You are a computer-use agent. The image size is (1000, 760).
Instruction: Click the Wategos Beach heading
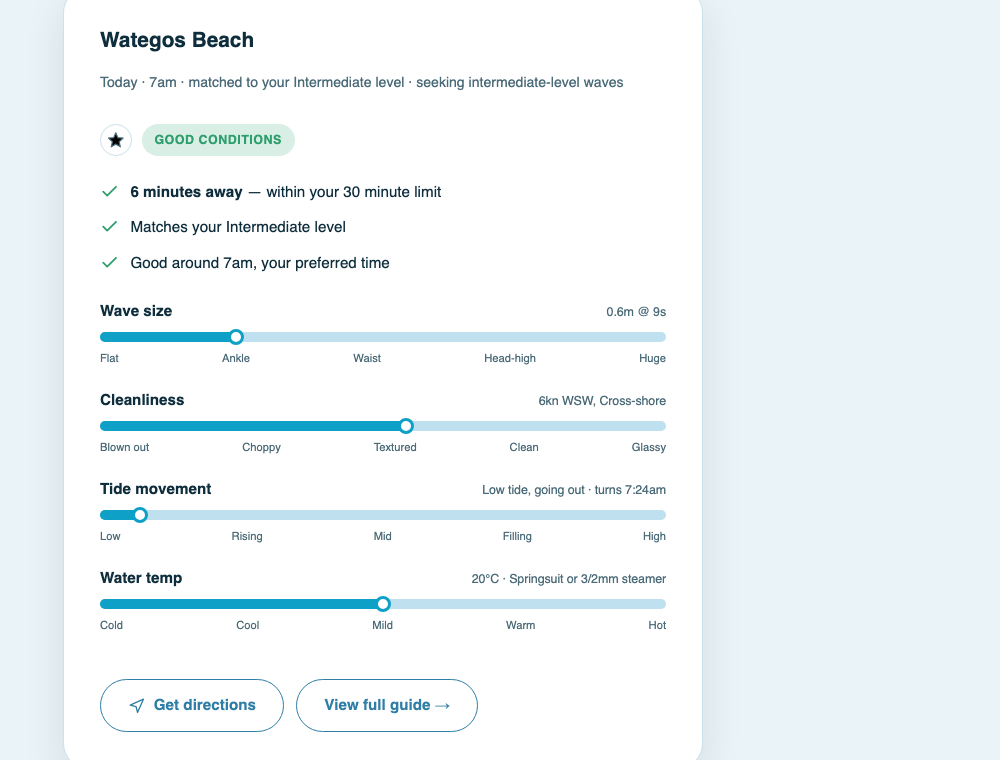click(x=177, y=40)
